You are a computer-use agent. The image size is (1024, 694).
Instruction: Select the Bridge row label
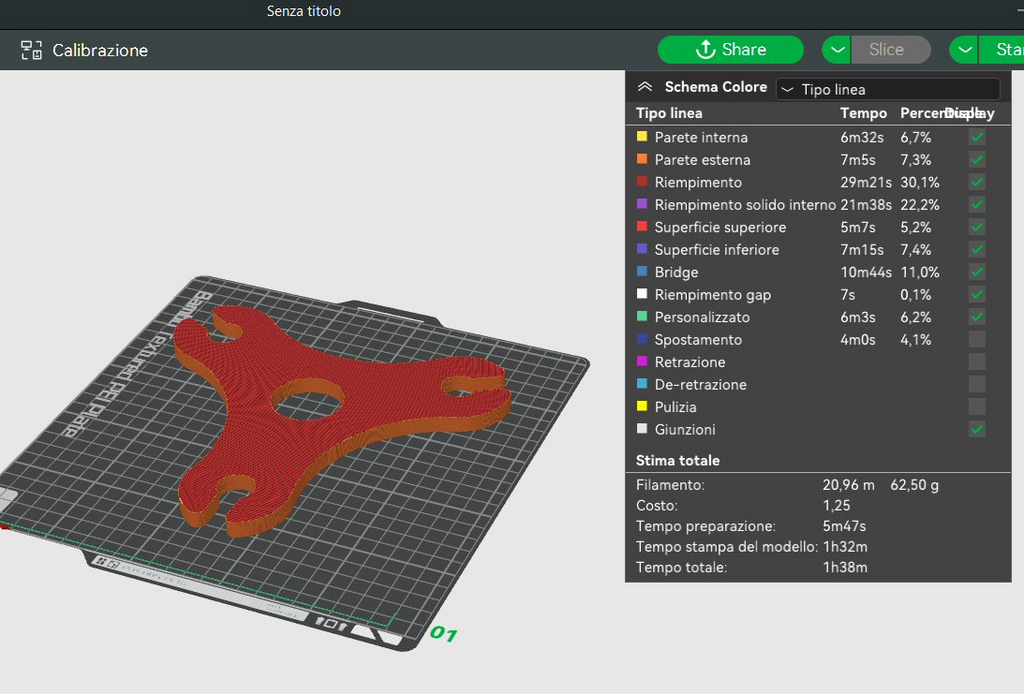point(676,272)
